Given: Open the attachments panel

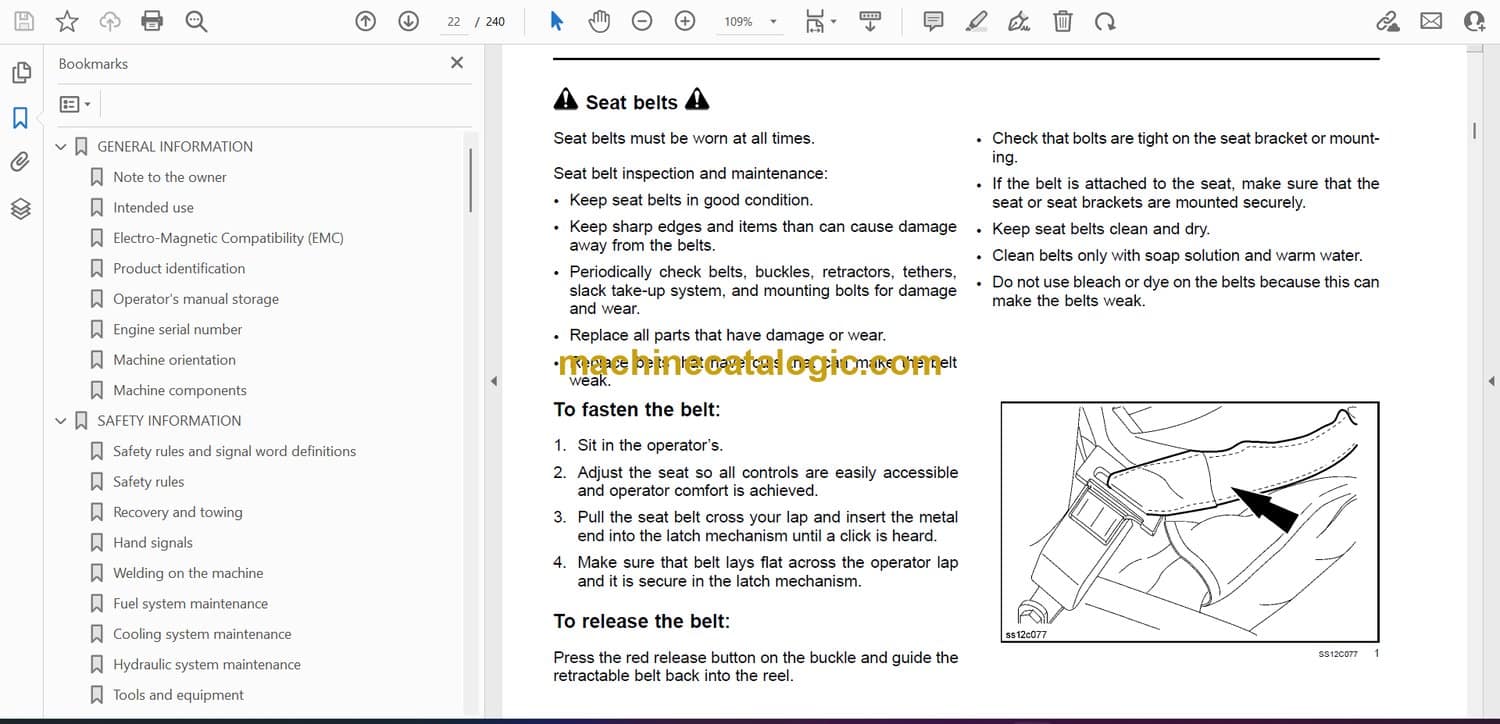Looking at the screenshot, I should [x=21, y=162].
